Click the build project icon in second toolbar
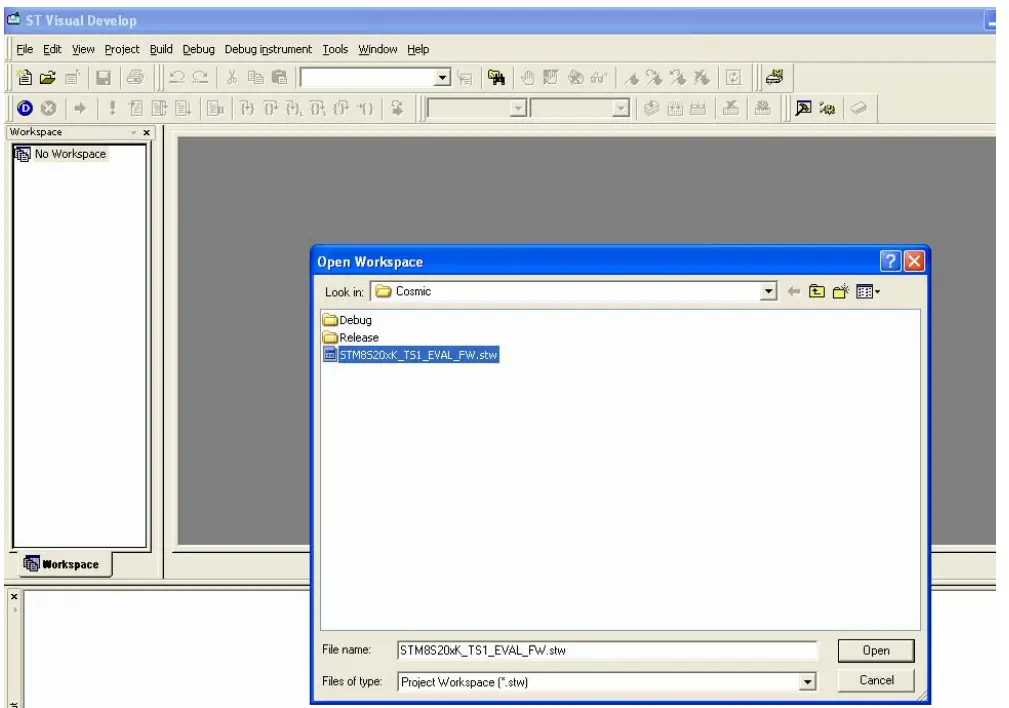The width and height of the screenshot is (1009, 708). [x=674, y=108]
